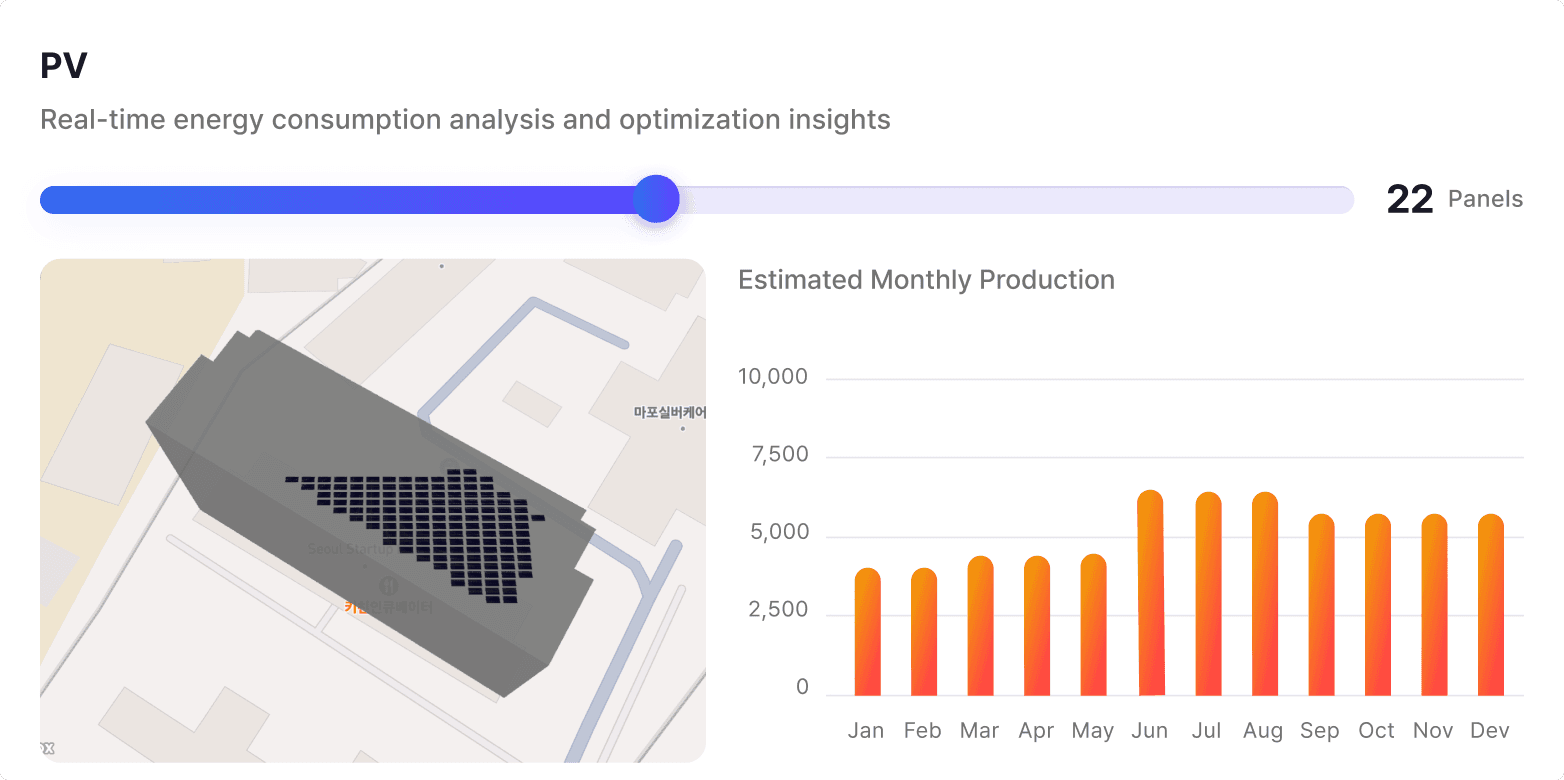
Task: Click the PV heading
Action: [64, 67]
